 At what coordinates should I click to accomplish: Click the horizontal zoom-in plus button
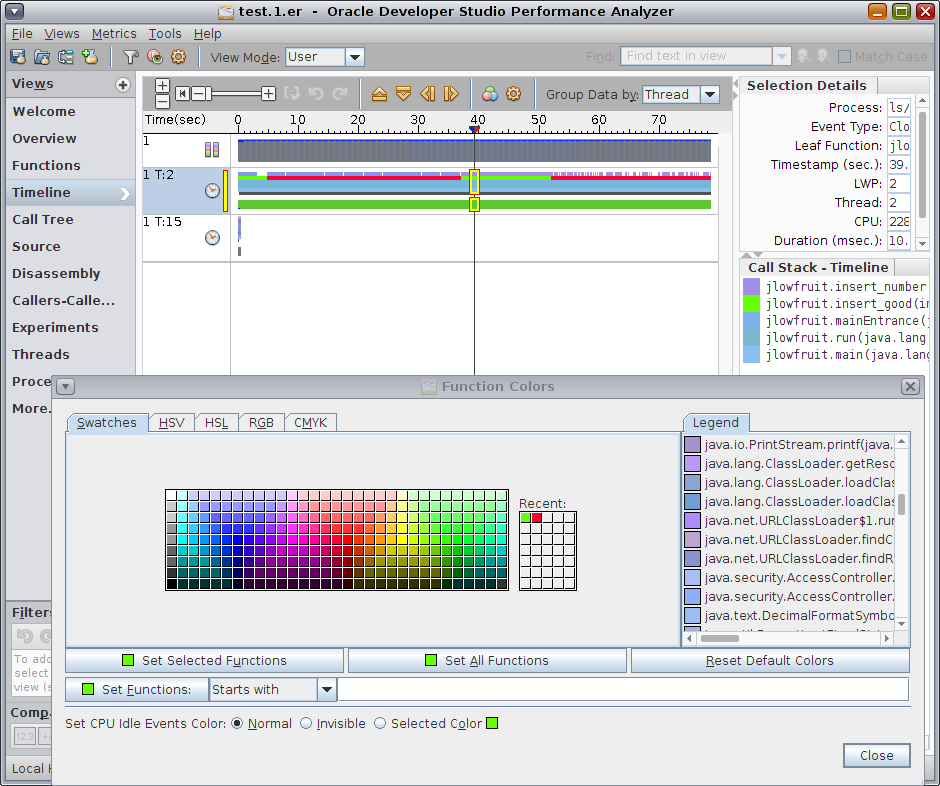269,94
